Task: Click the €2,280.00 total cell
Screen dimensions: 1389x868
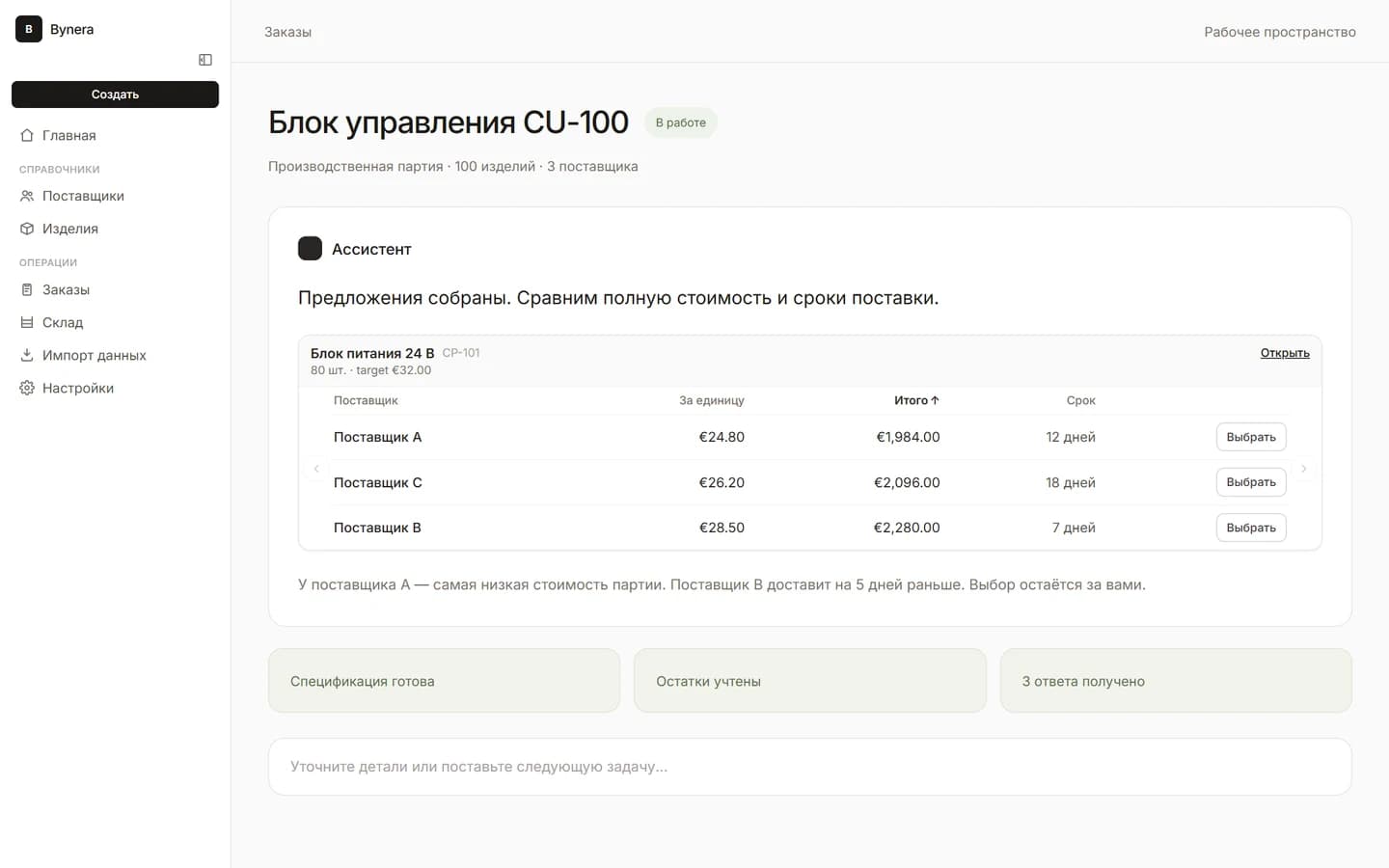Action: tap(907, 528)
